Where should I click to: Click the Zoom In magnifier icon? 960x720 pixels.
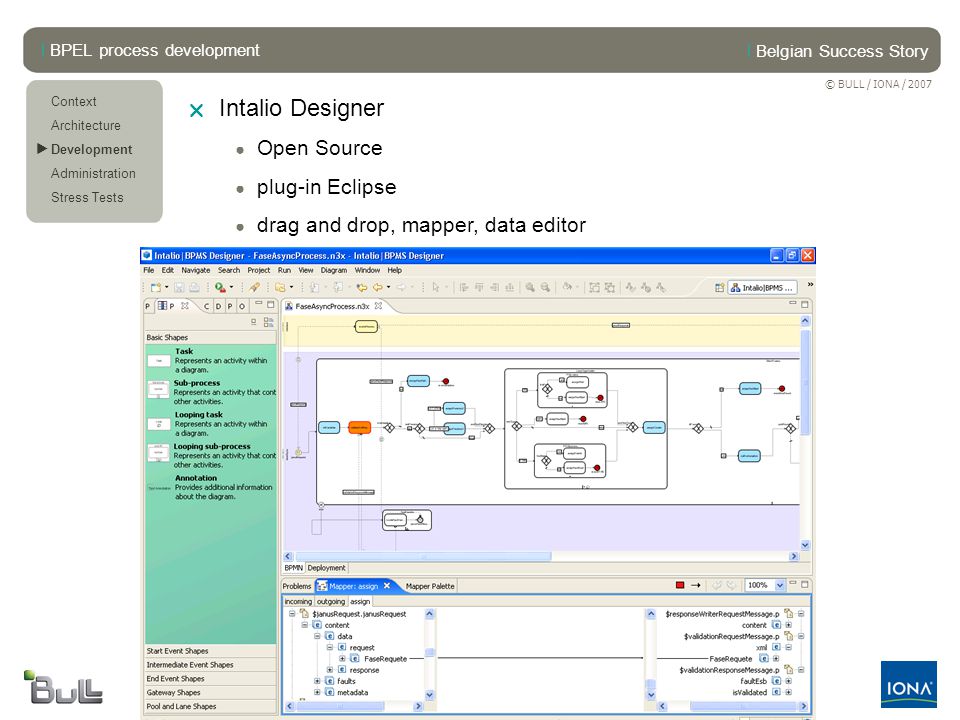530,287
